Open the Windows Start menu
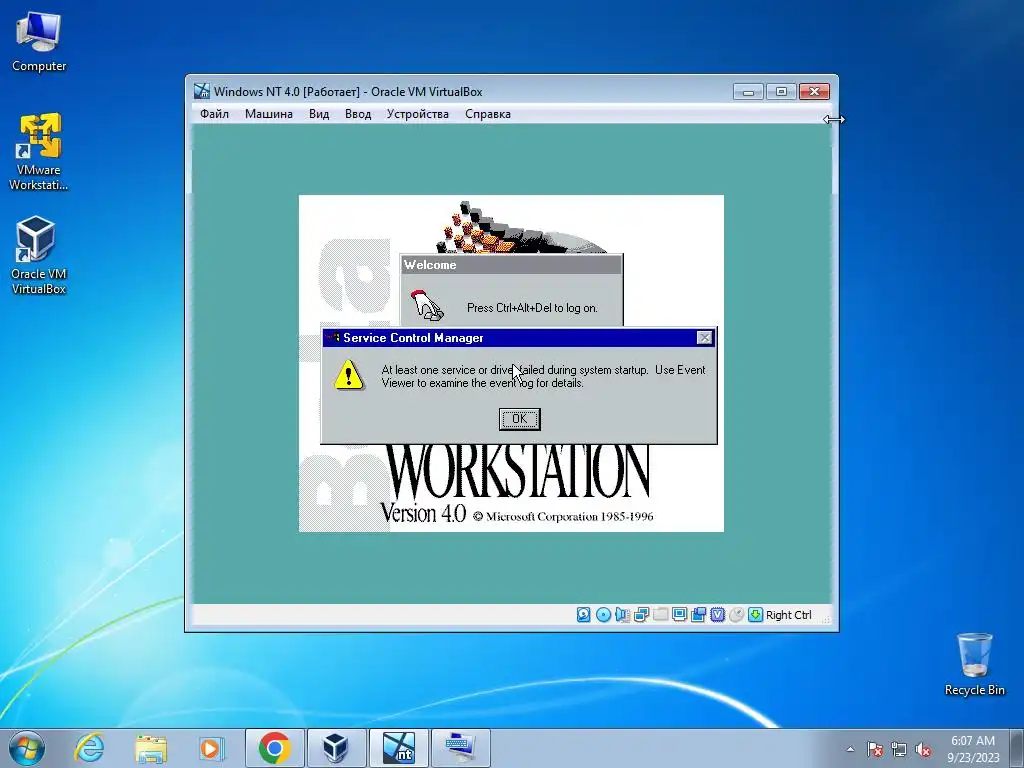Screen dimensions: 1024x768 (x=27, y=748)
